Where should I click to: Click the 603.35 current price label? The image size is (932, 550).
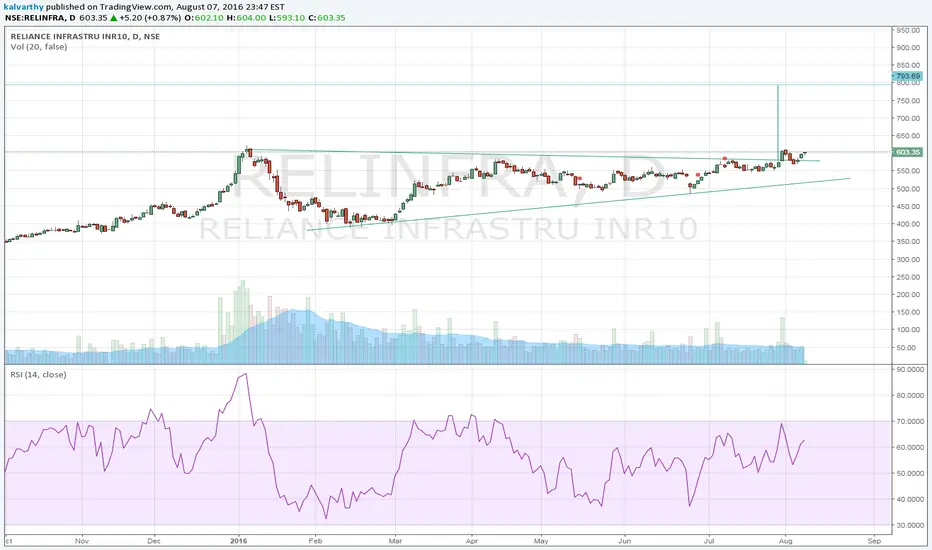point(908,152)
